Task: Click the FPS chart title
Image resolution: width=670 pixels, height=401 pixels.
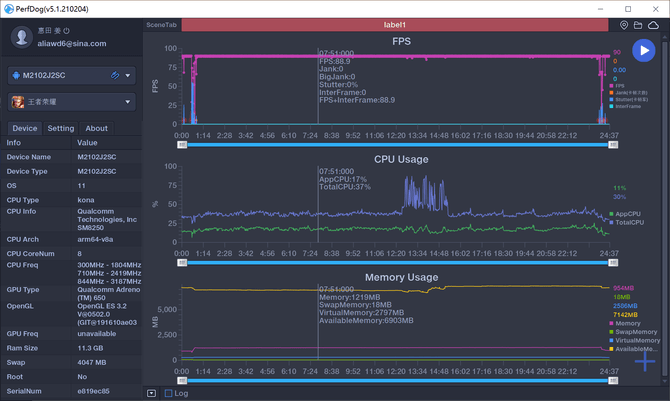Action: [x=402, y=41]
